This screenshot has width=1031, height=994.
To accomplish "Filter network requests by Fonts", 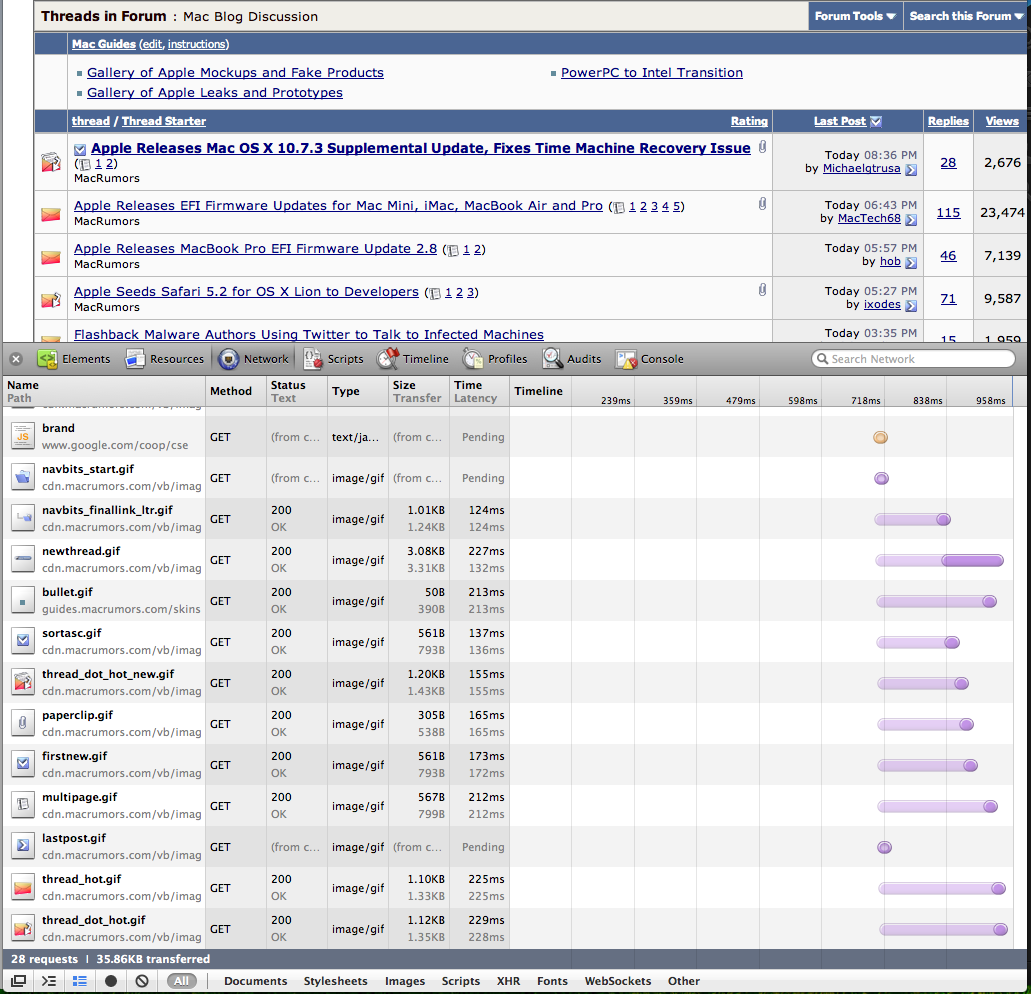I will click(x=552, y=981).
